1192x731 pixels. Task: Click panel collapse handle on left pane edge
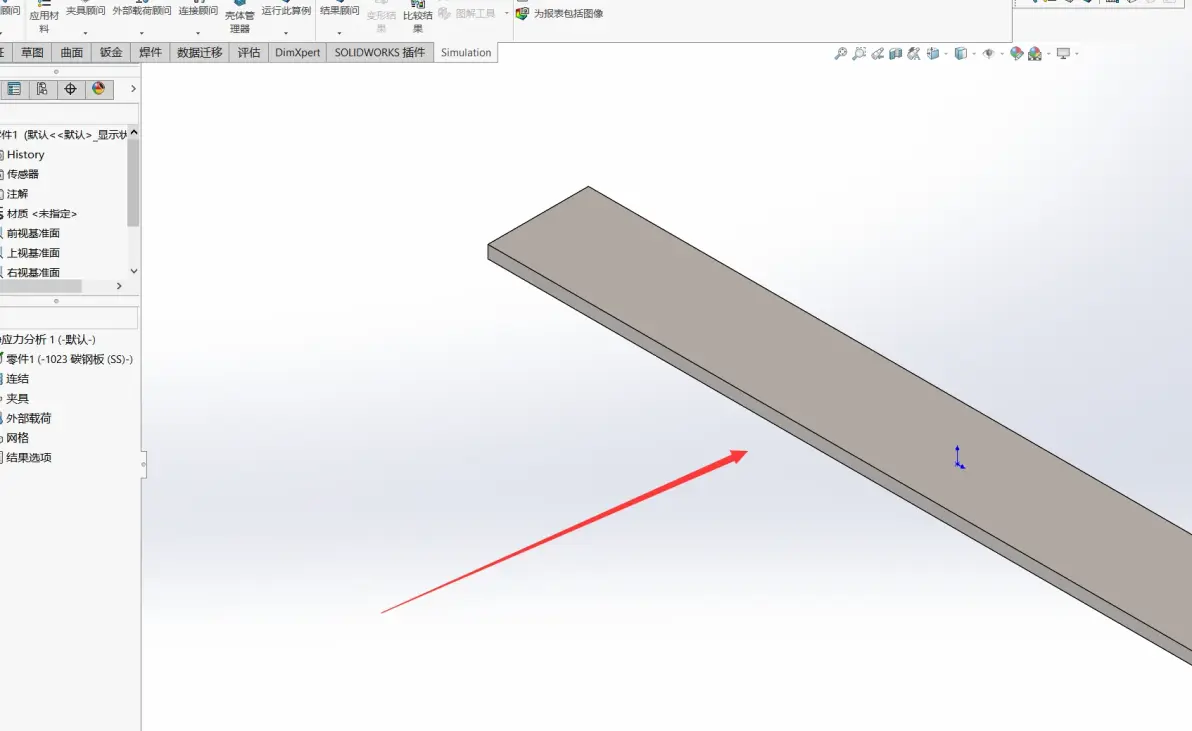(x=144, y=464)
